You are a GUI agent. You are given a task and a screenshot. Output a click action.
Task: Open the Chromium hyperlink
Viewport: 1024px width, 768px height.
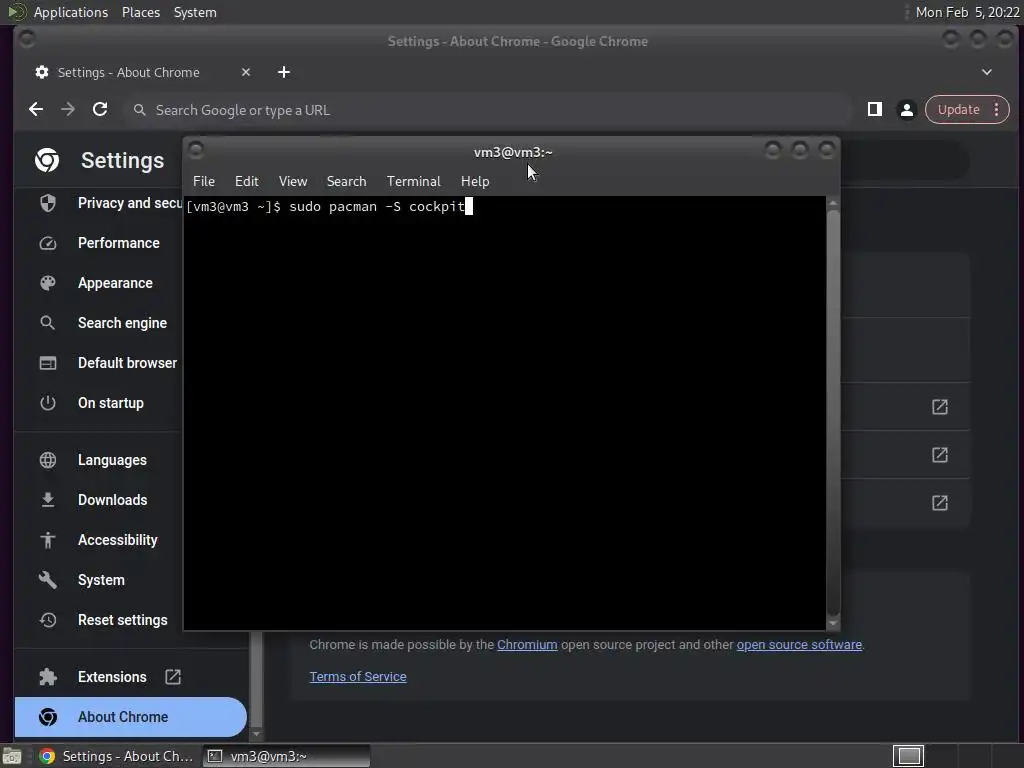click(527, 645)
